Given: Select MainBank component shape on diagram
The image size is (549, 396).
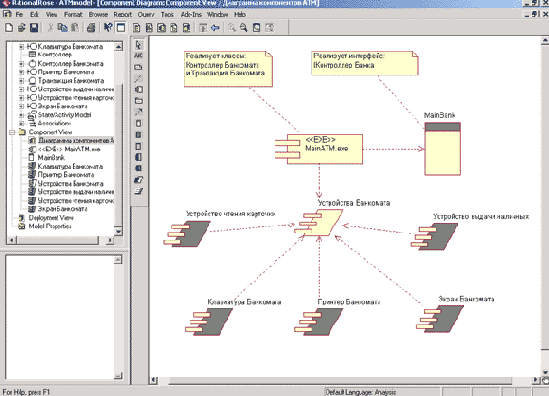Looking at the screenshot, I should pyautogui.click(x=443, y=148).
